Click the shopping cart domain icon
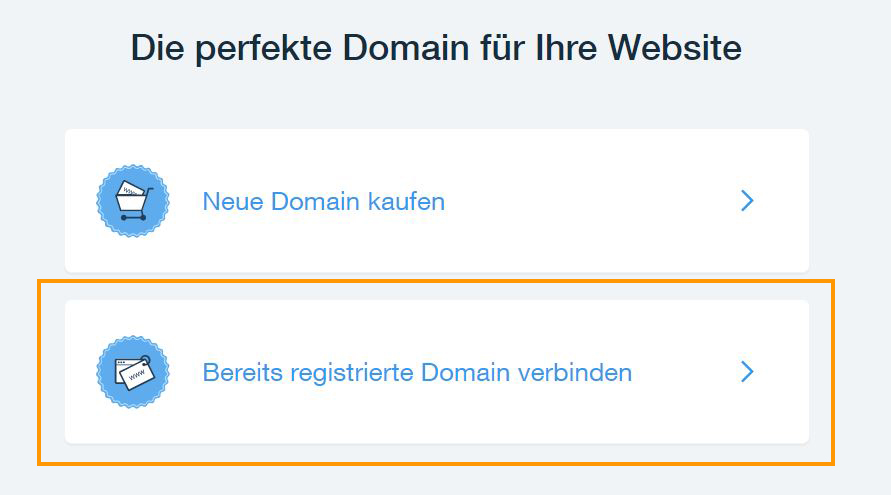 click(133, 201)
